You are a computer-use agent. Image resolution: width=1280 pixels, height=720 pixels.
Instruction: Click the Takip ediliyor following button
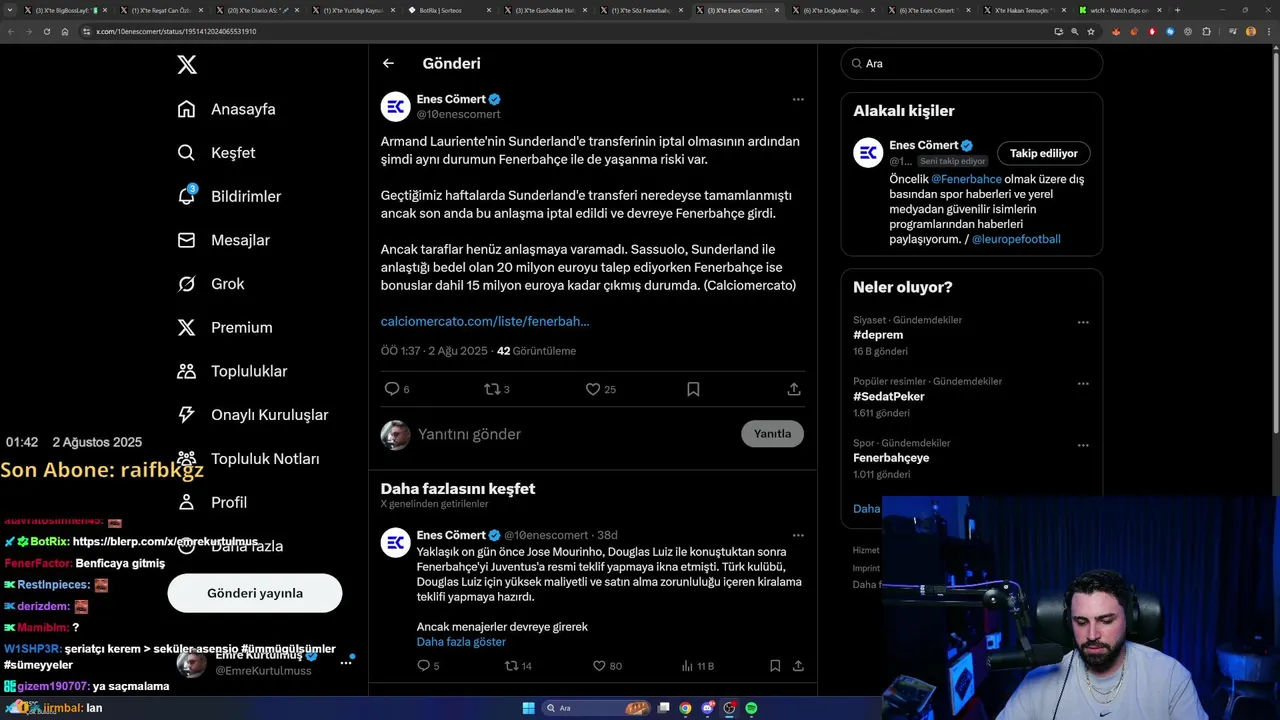pos(1043,153)
